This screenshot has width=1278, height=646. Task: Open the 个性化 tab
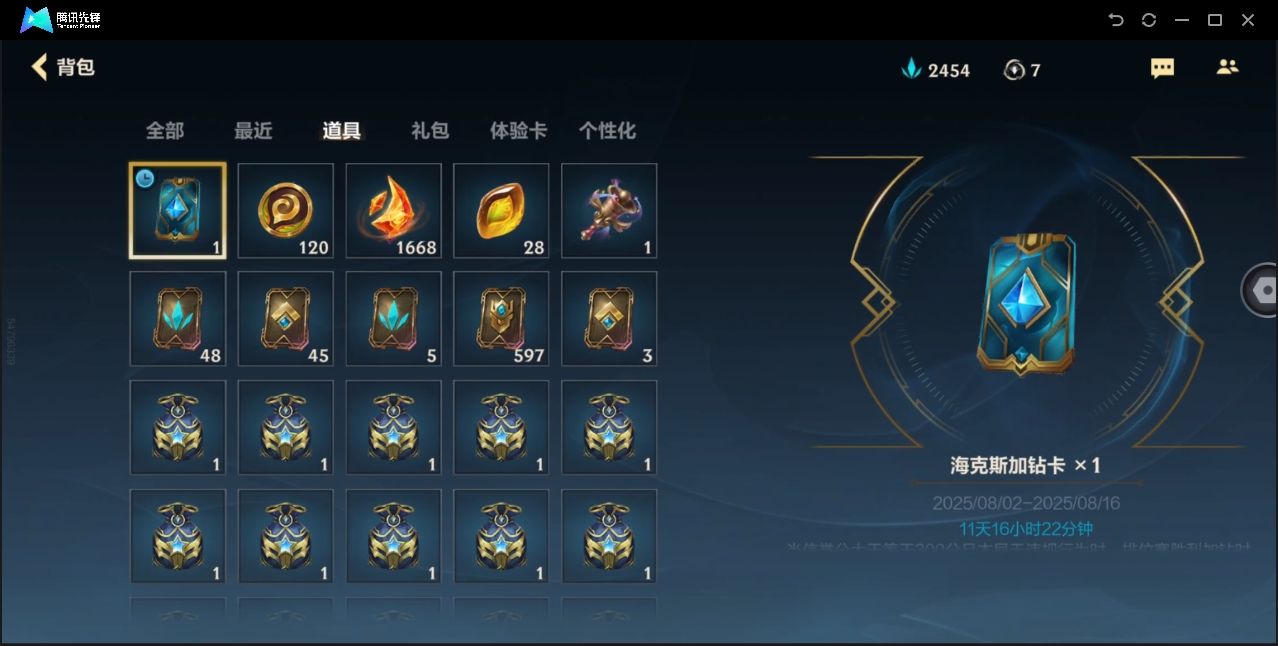[x=607, y=131]
